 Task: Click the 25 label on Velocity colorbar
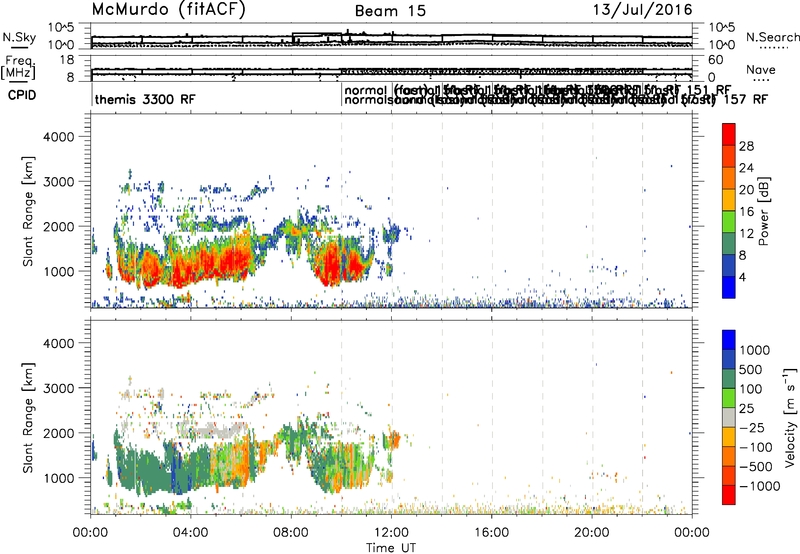tap(746, 409)
